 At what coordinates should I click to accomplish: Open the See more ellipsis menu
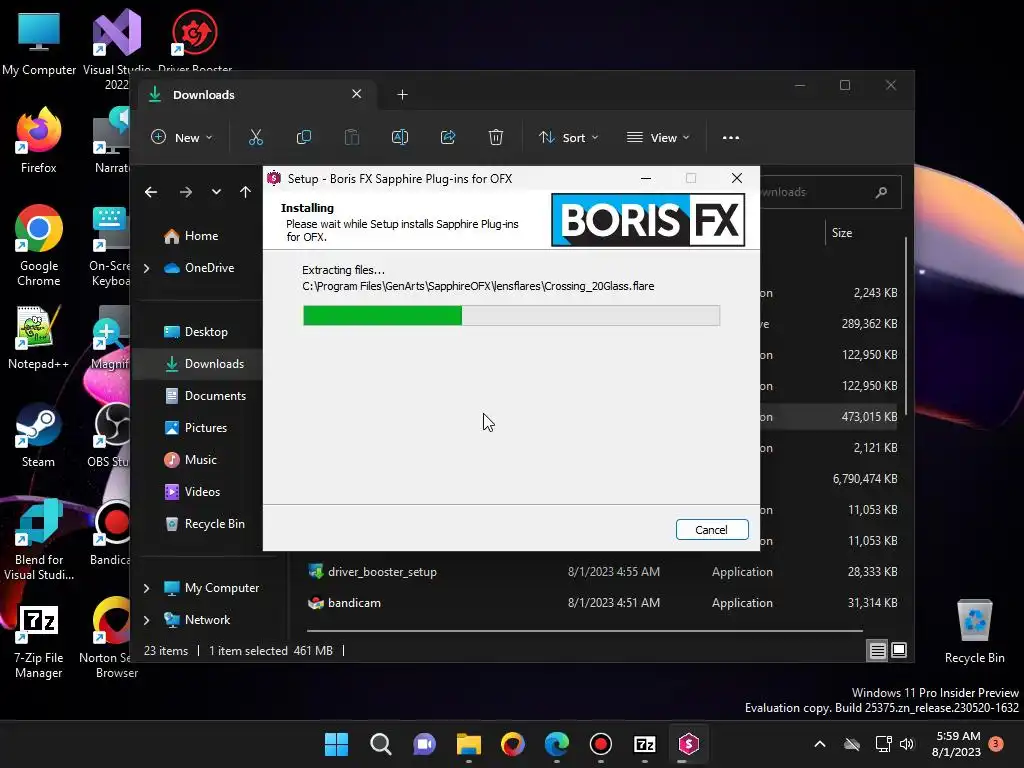731,137
